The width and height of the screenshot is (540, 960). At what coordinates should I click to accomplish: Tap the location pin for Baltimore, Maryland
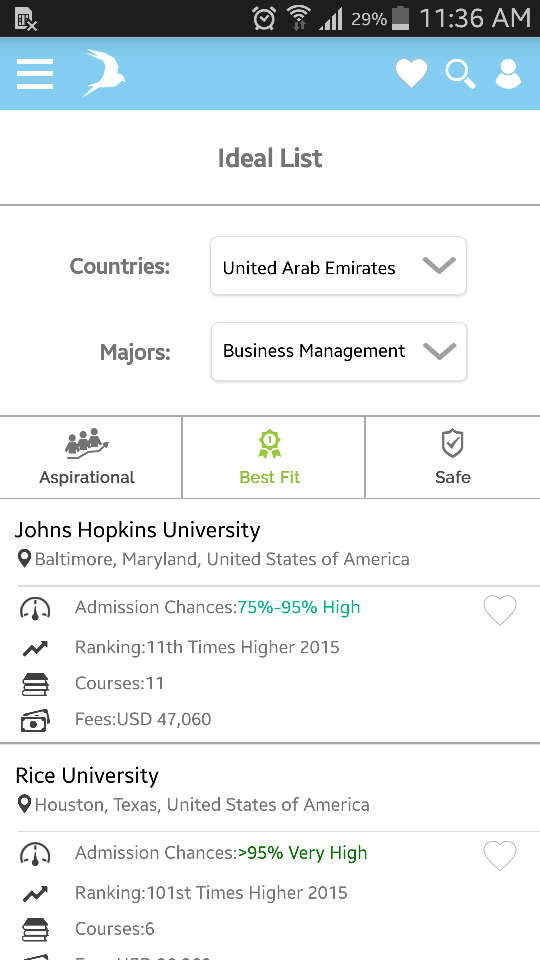pos(24,558)
